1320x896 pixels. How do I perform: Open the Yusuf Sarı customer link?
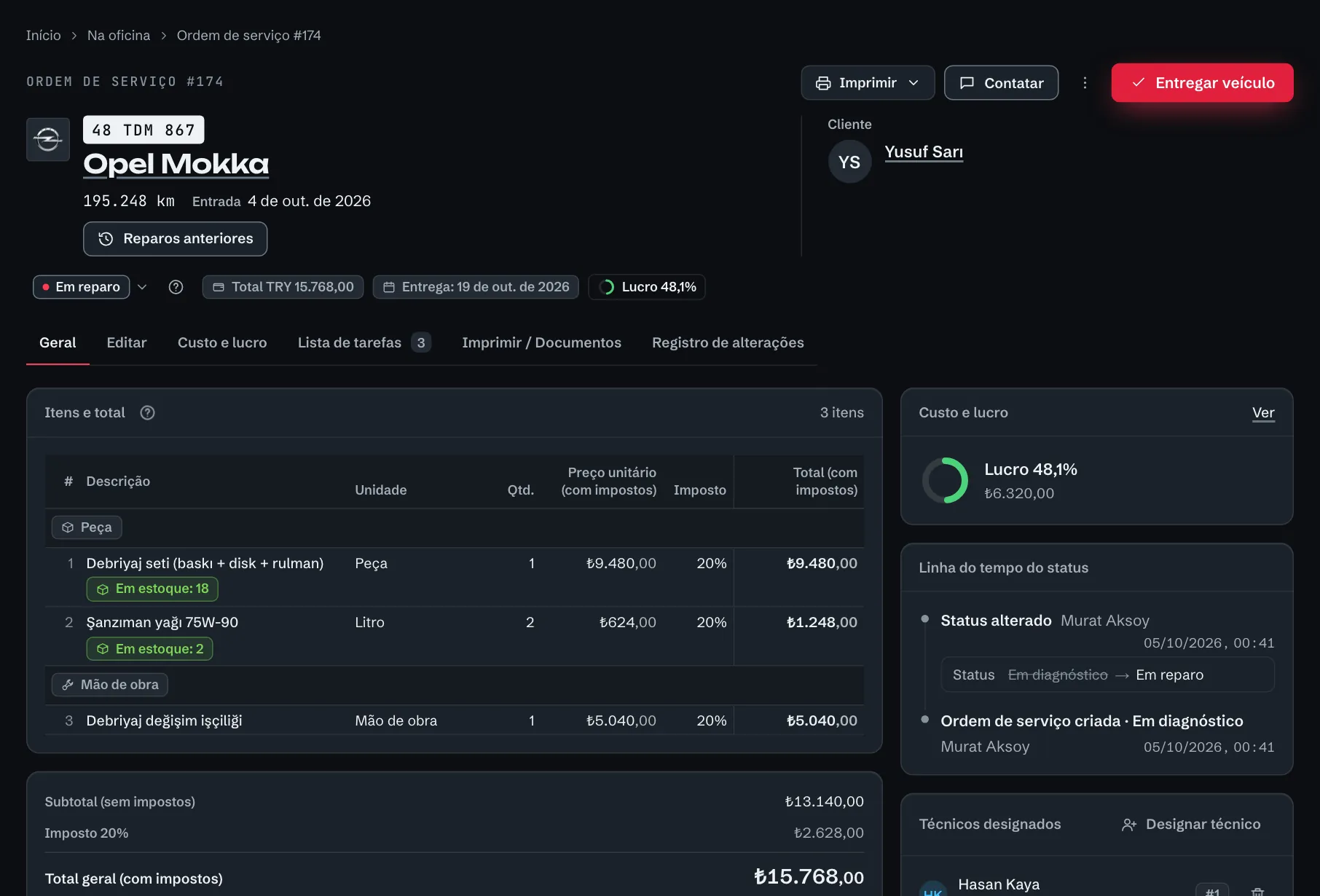click(924, 152)
